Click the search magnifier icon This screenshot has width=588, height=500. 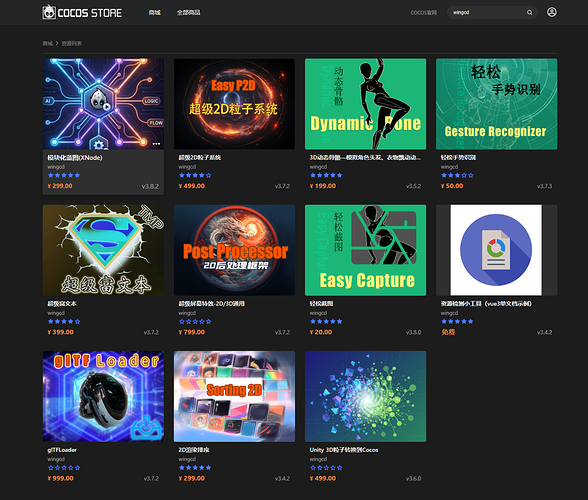tap(529, 12)
